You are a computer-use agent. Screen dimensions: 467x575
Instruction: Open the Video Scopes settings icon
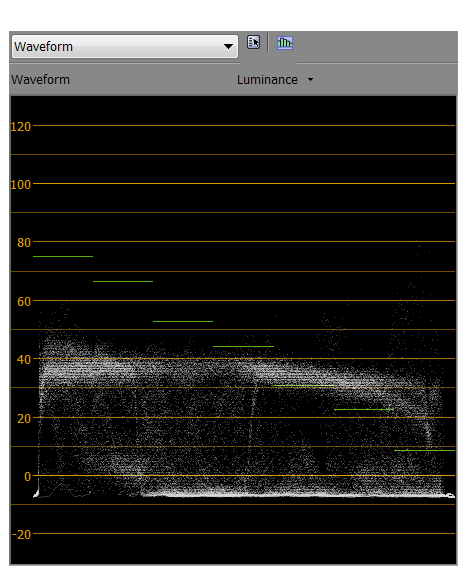tap(253, 42)
